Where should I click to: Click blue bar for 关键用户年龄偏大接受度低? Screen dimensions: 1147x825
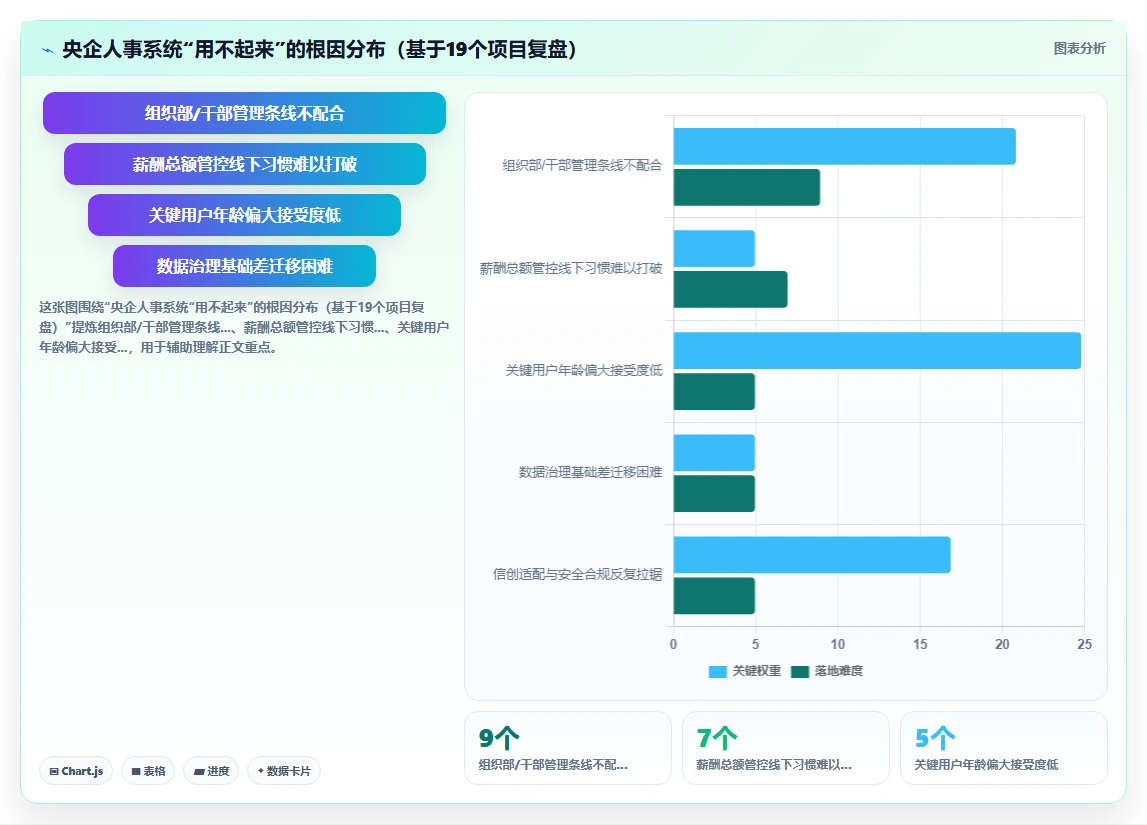[x=877, y=350]
